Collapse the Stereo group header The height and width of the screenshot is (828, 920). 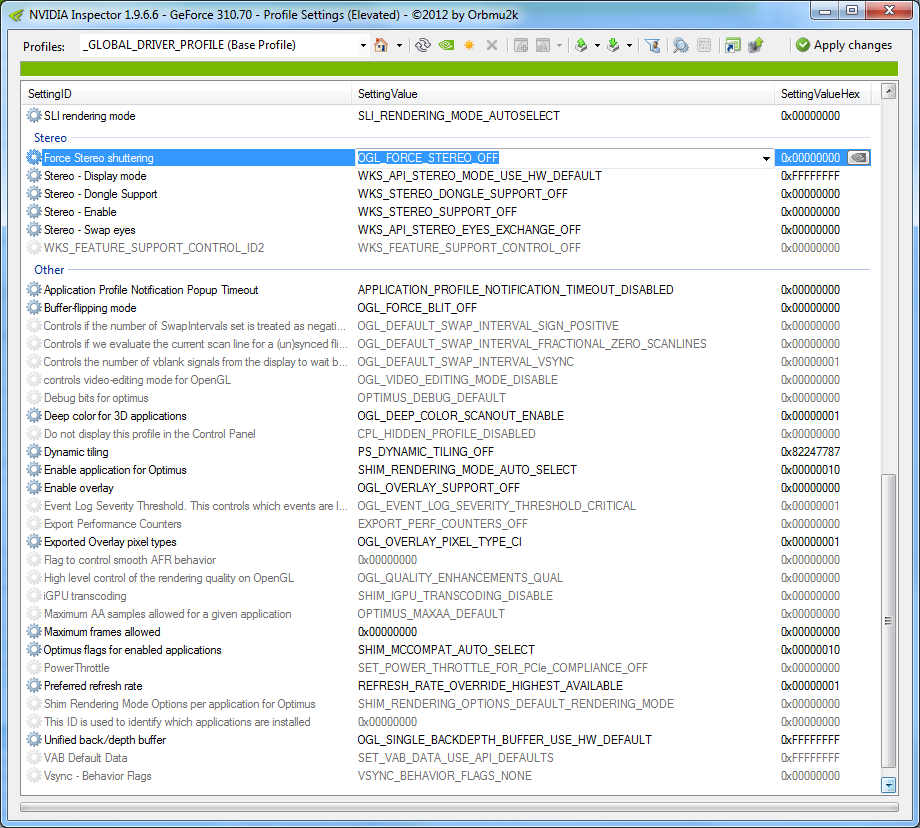[x=50, y=138]
